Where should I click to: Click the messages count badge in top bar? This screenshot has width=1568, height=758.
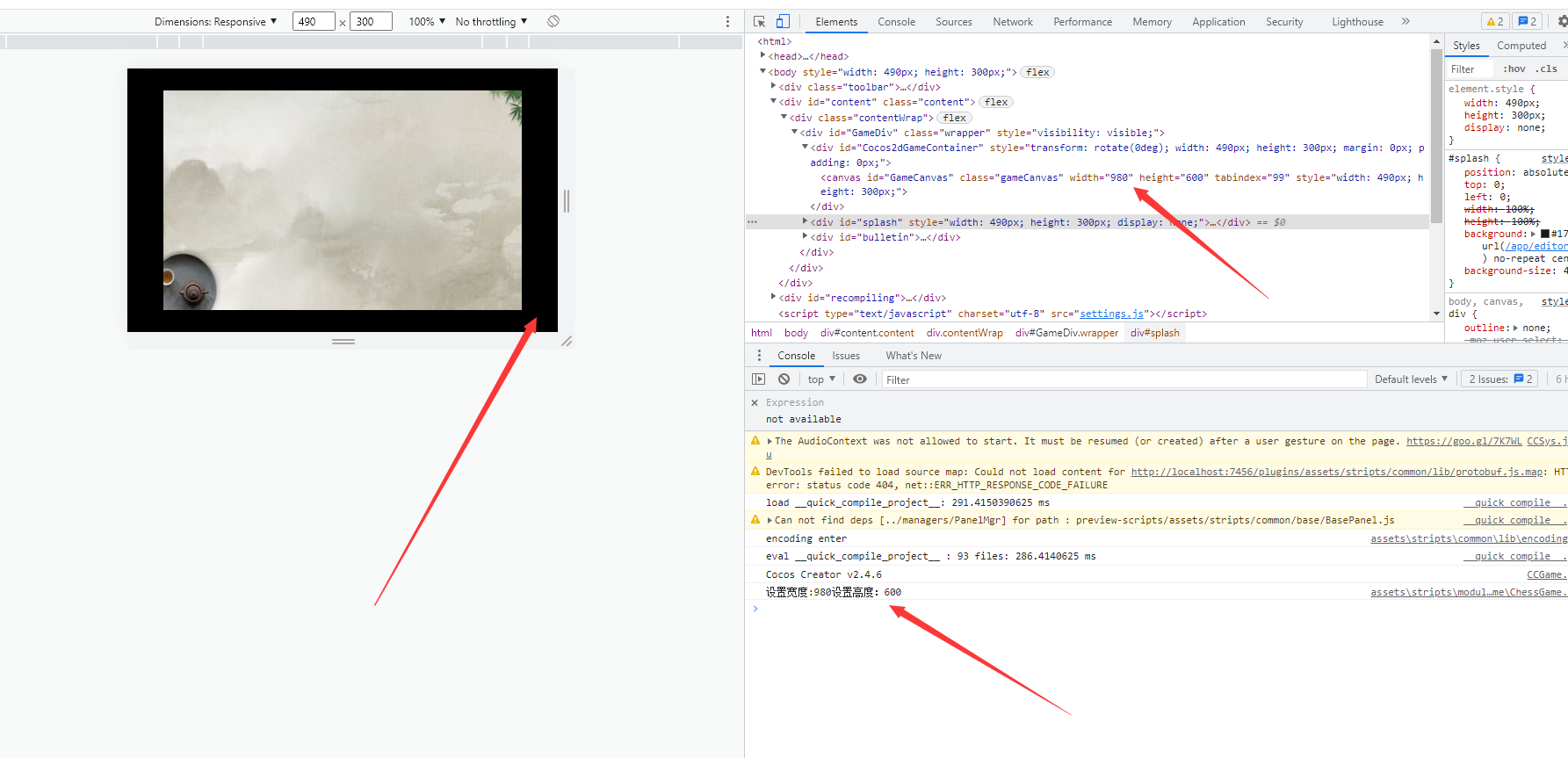1528,21
